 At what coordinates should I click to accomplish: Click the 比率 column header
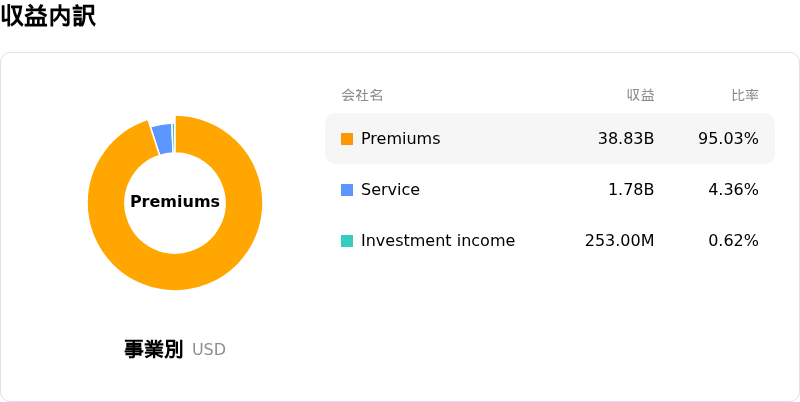click(745, 95)
